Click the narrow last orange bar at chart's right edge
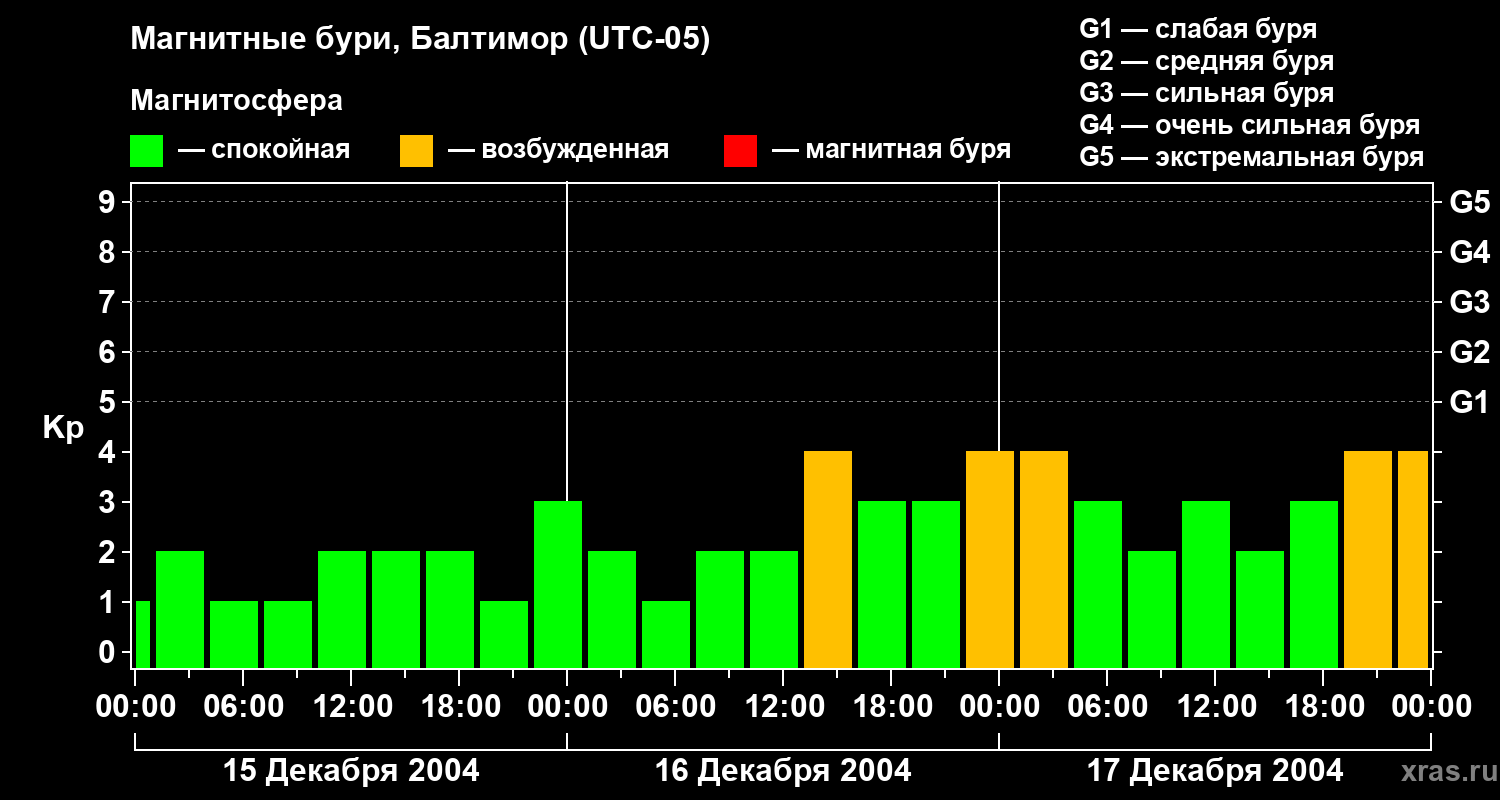1500x800 pixels. [1412, 559]
